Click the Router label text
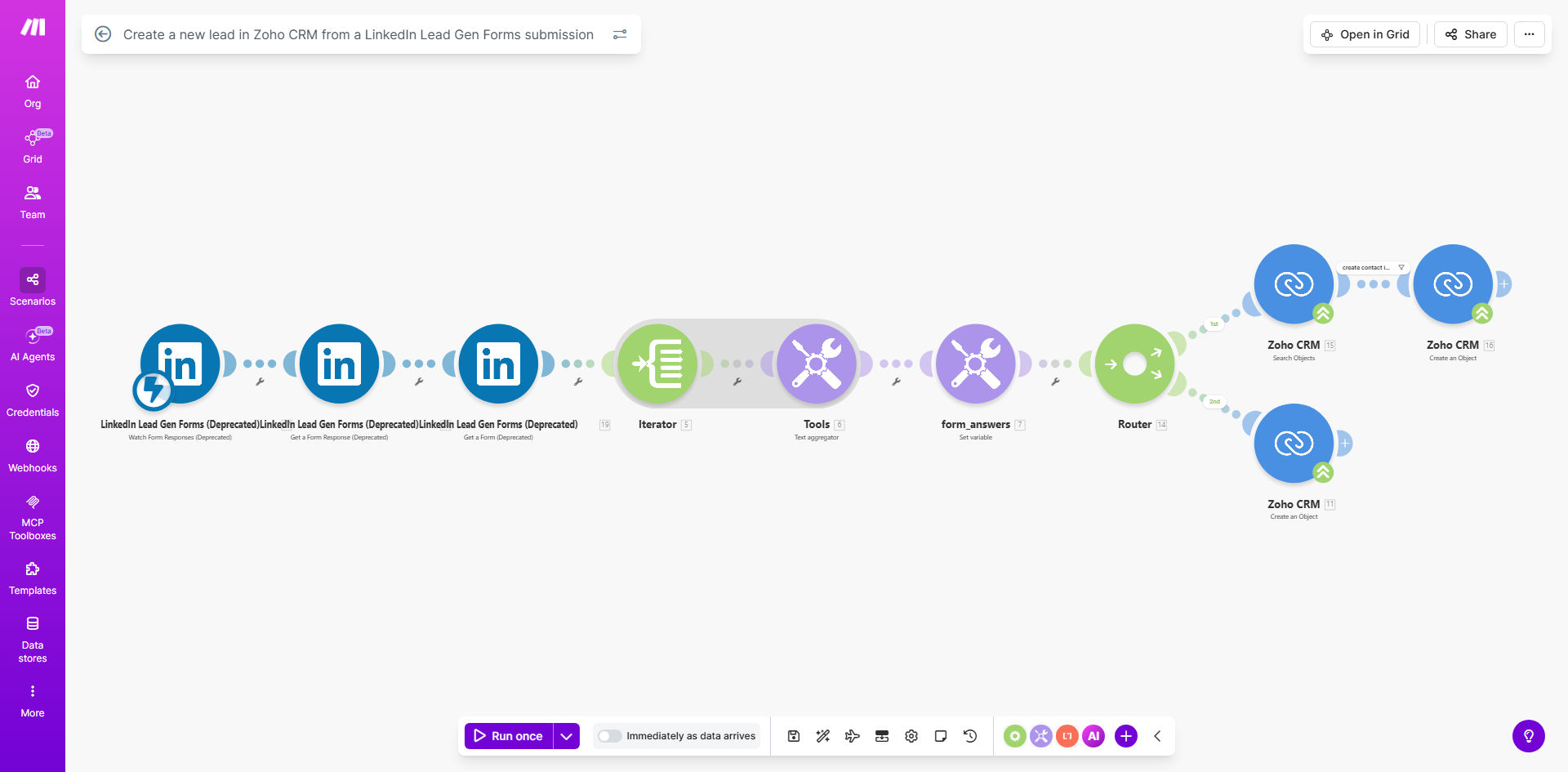The width and height of the screenshot is (1568, 772). 1134,425
